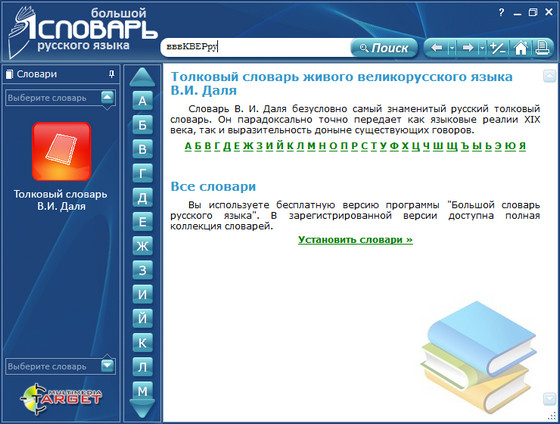Open green letter link Щ in article
This screenshot has height=424, width=560.
[451, 146]
